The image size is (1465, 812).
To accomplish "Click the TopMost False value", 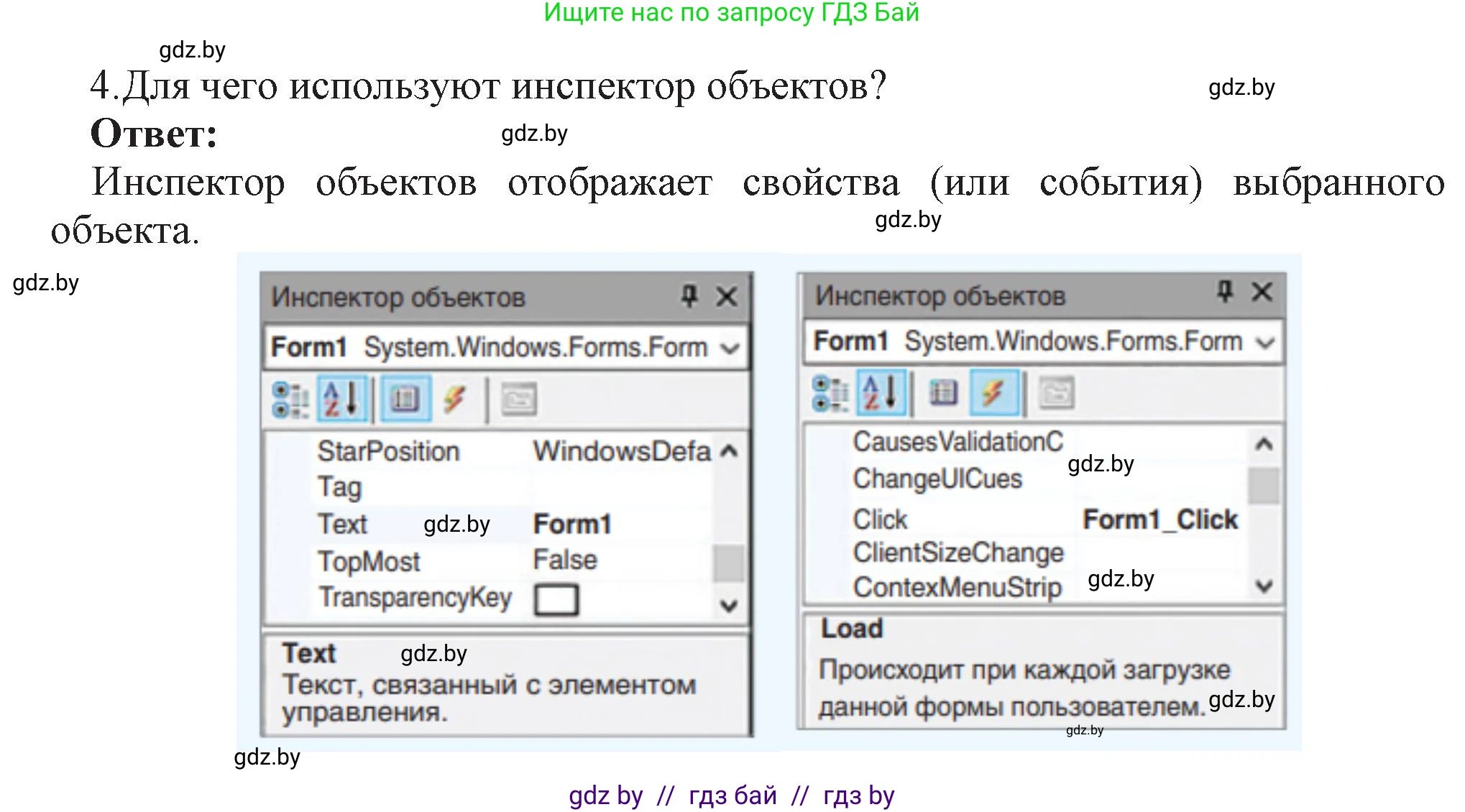I will coord(565,560).
